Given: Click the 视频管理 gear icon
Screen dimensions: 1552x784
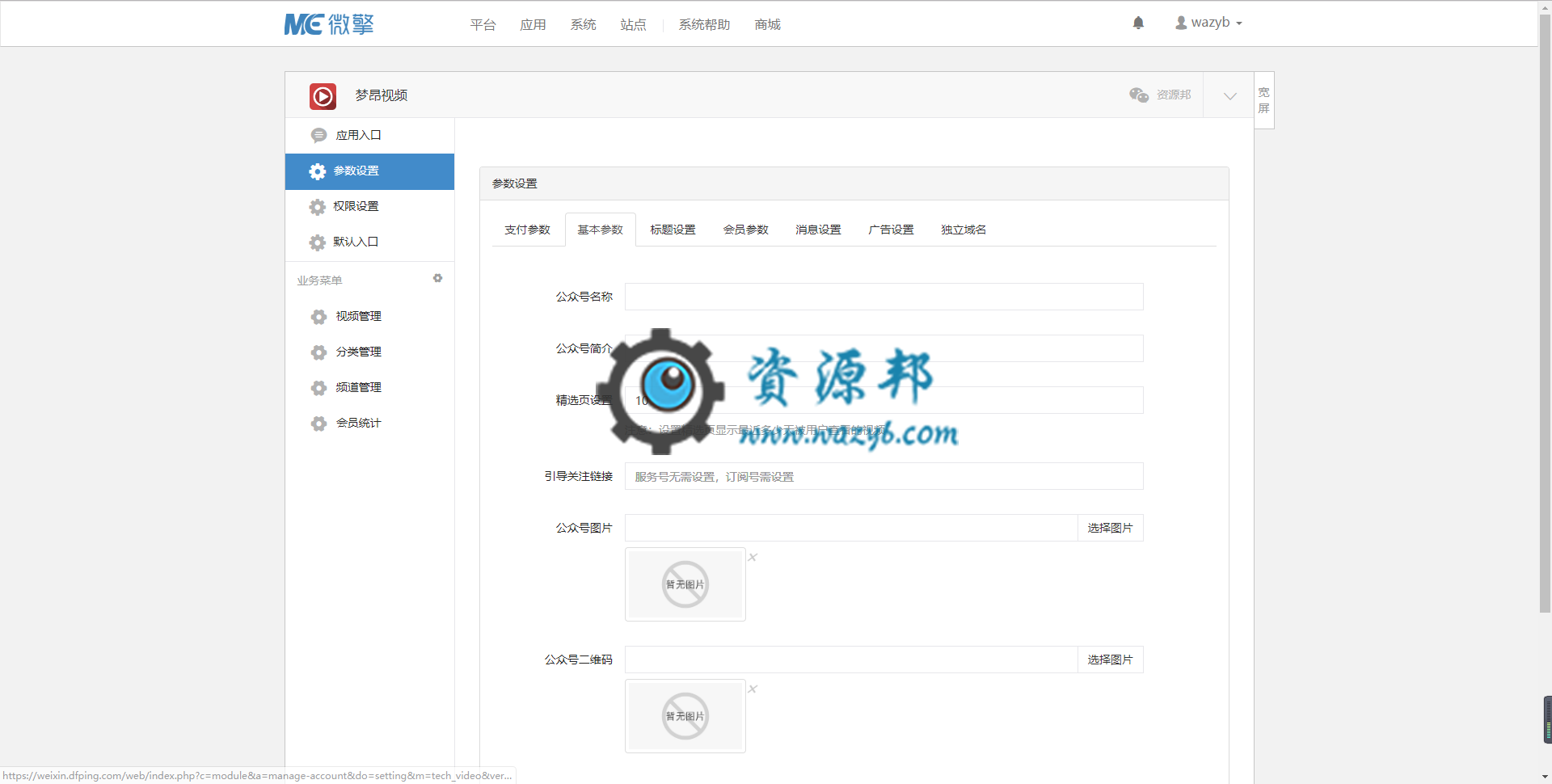Looking at the screenshot, I should coord(318,317).
